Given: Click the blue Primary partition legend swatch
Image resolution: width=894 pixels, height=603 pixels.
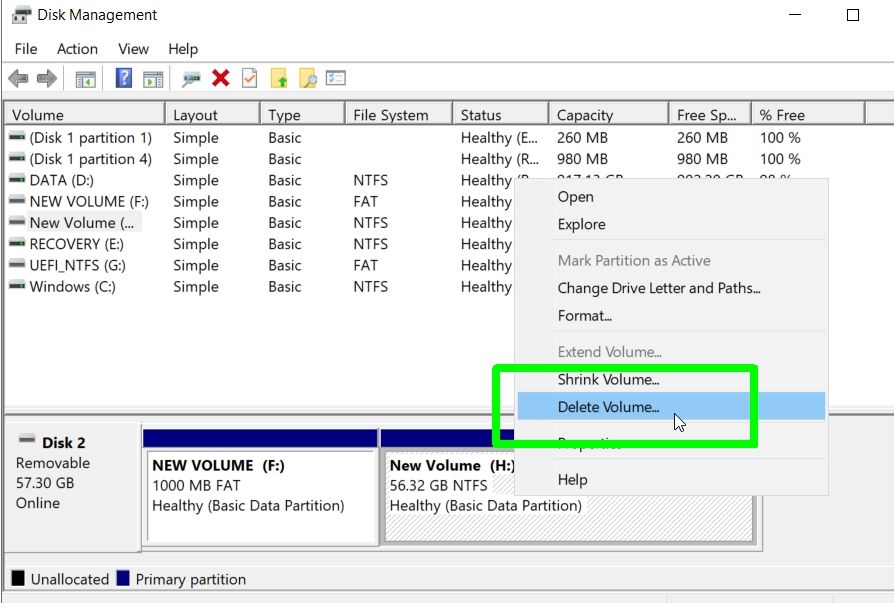Looking at the screenshot, I should (x=123, y=578).
